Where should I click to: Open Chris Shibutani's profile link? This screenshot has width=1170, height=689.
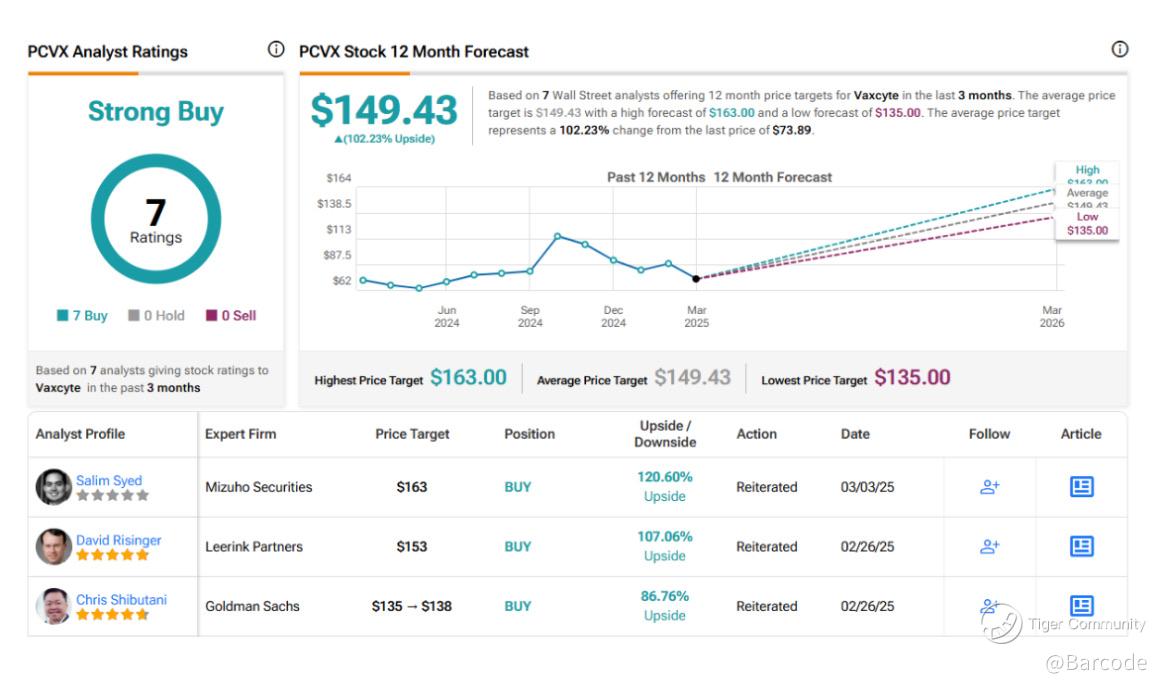122,599
